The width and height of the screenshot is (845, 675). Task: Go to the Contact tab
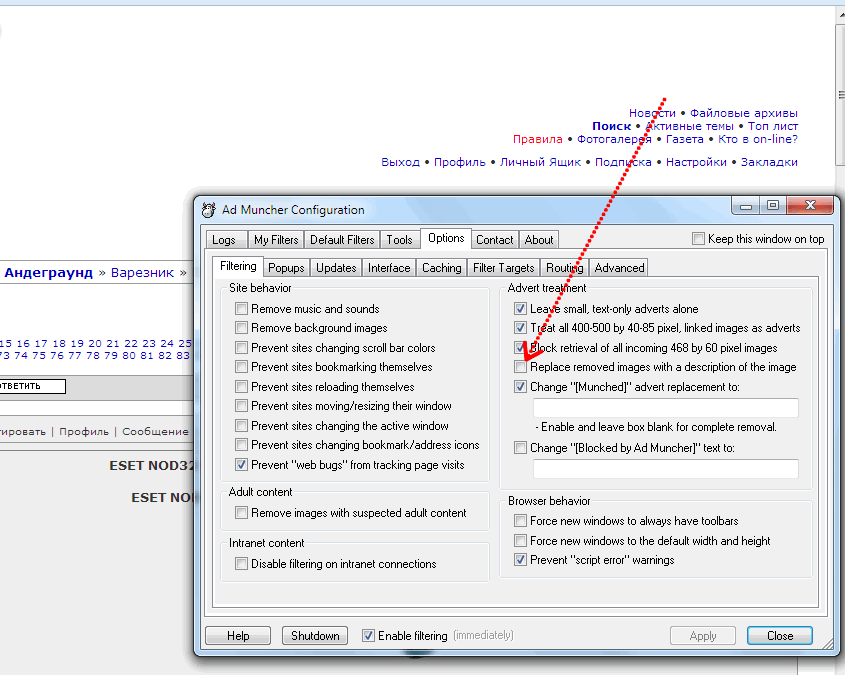(x=495, y=240)
